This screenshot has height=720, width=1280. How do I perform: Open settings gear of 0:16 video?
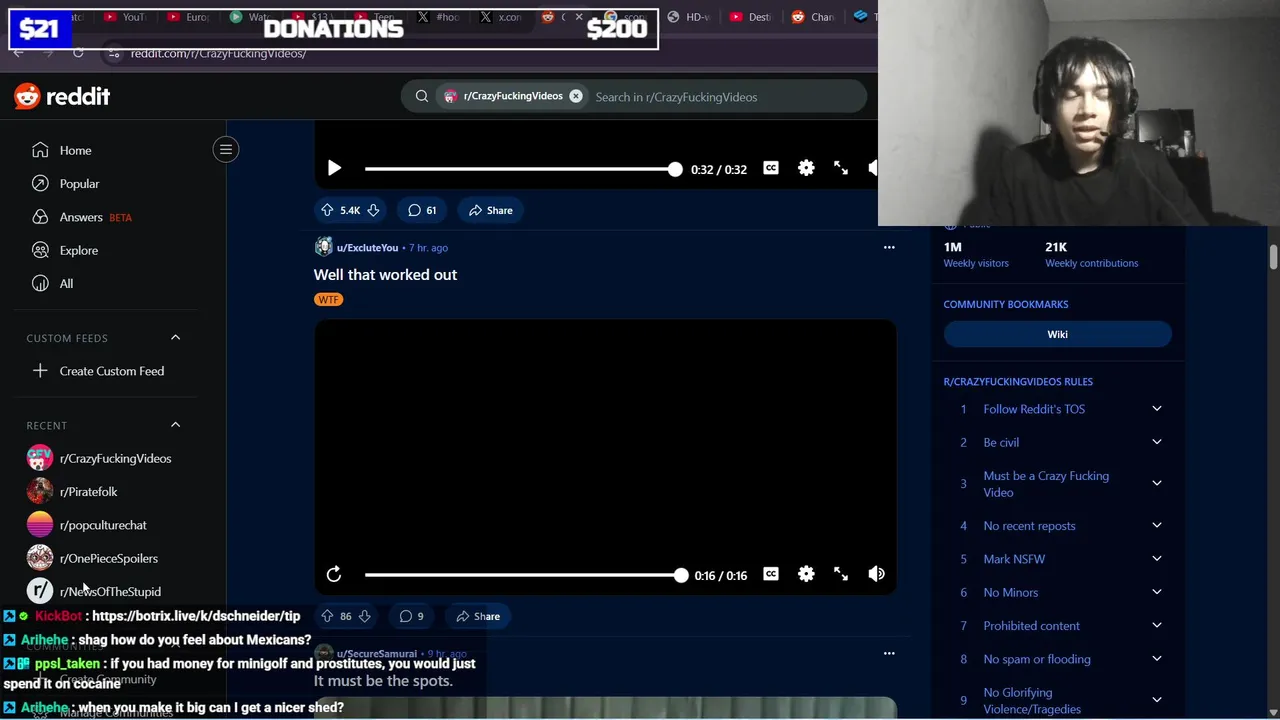(806, 574)
